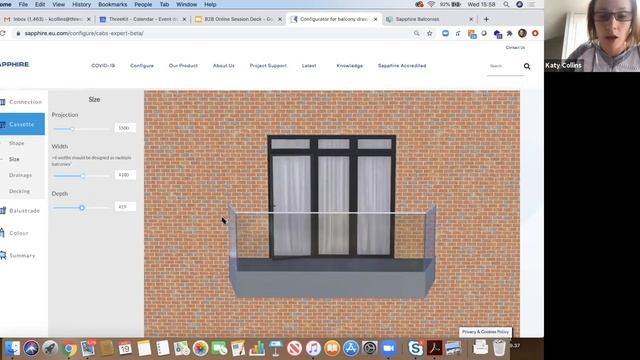Open the App Store from the dock
Image resolution: width=640 pixels, height=360 pixels.
(x=351, y=348)
